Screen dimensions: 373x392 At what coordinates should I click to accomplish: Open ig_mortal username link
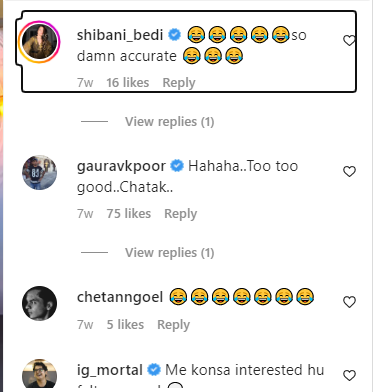click(x=110, y=370)
